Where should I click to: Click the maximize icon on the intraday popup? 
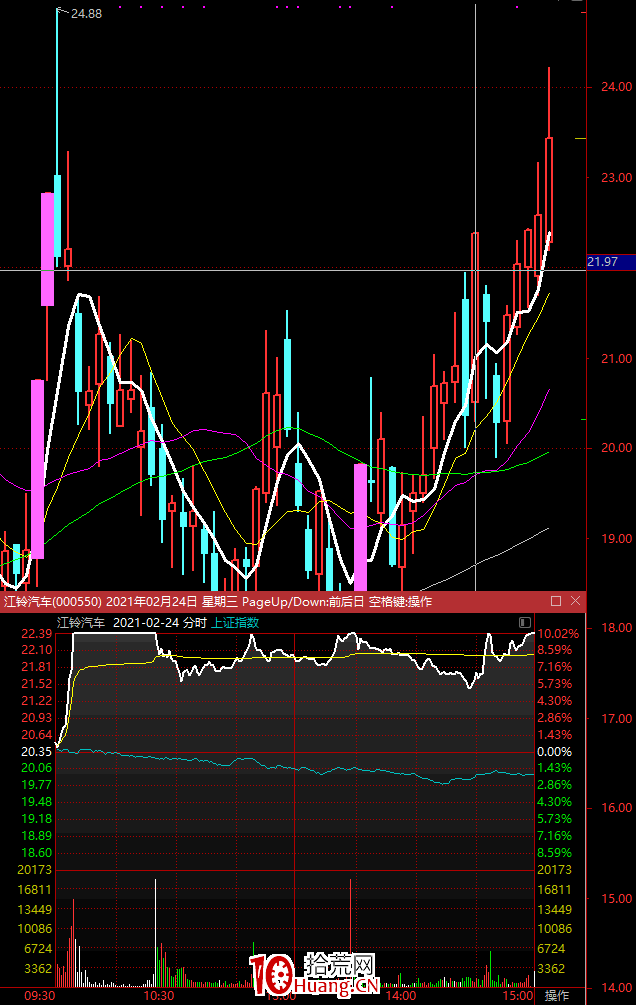[x=556, y=601]
